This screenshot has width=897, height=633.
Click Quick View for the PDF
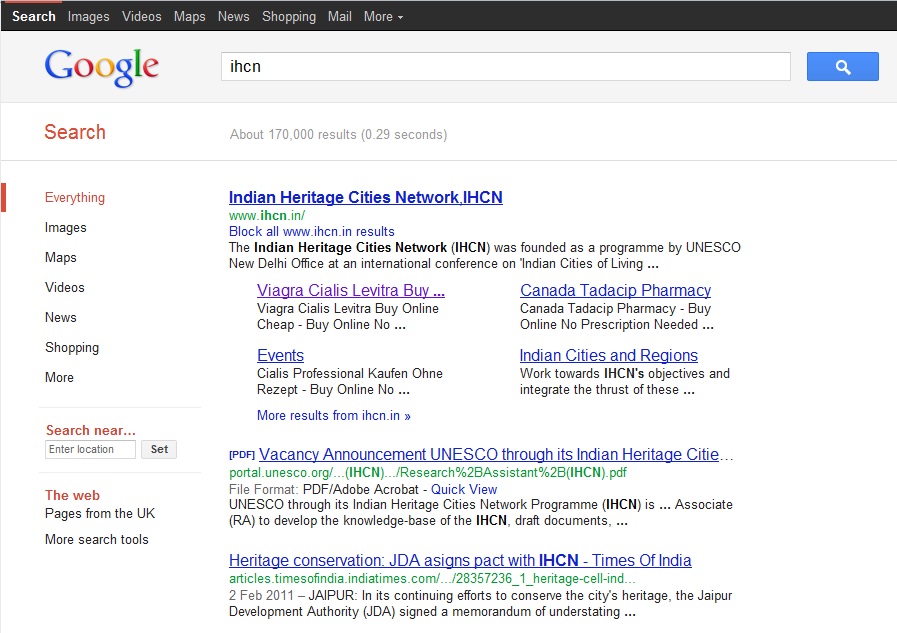464,489
